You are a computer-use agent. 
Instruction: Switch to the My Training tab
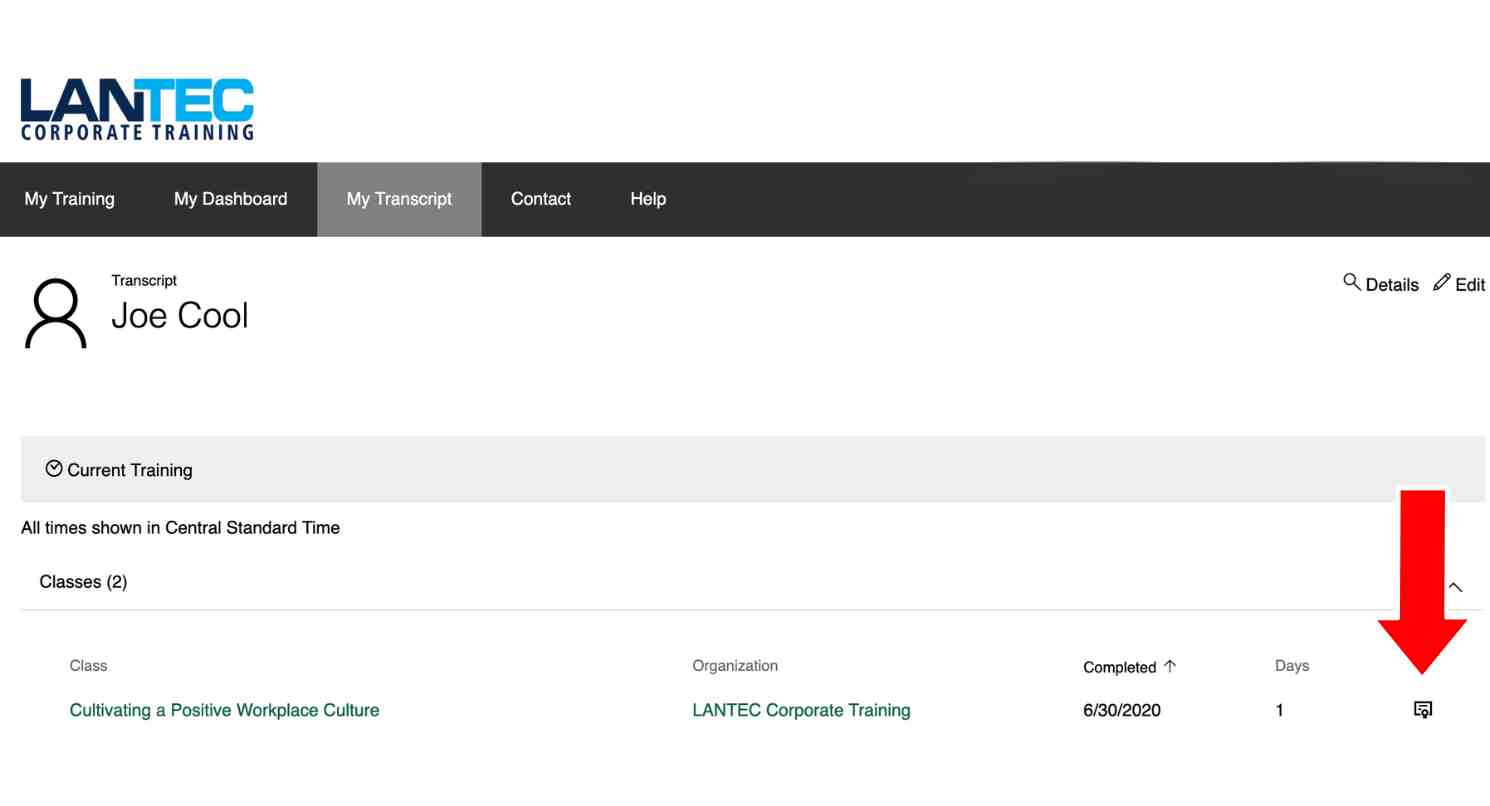click(x=69, y=199)
